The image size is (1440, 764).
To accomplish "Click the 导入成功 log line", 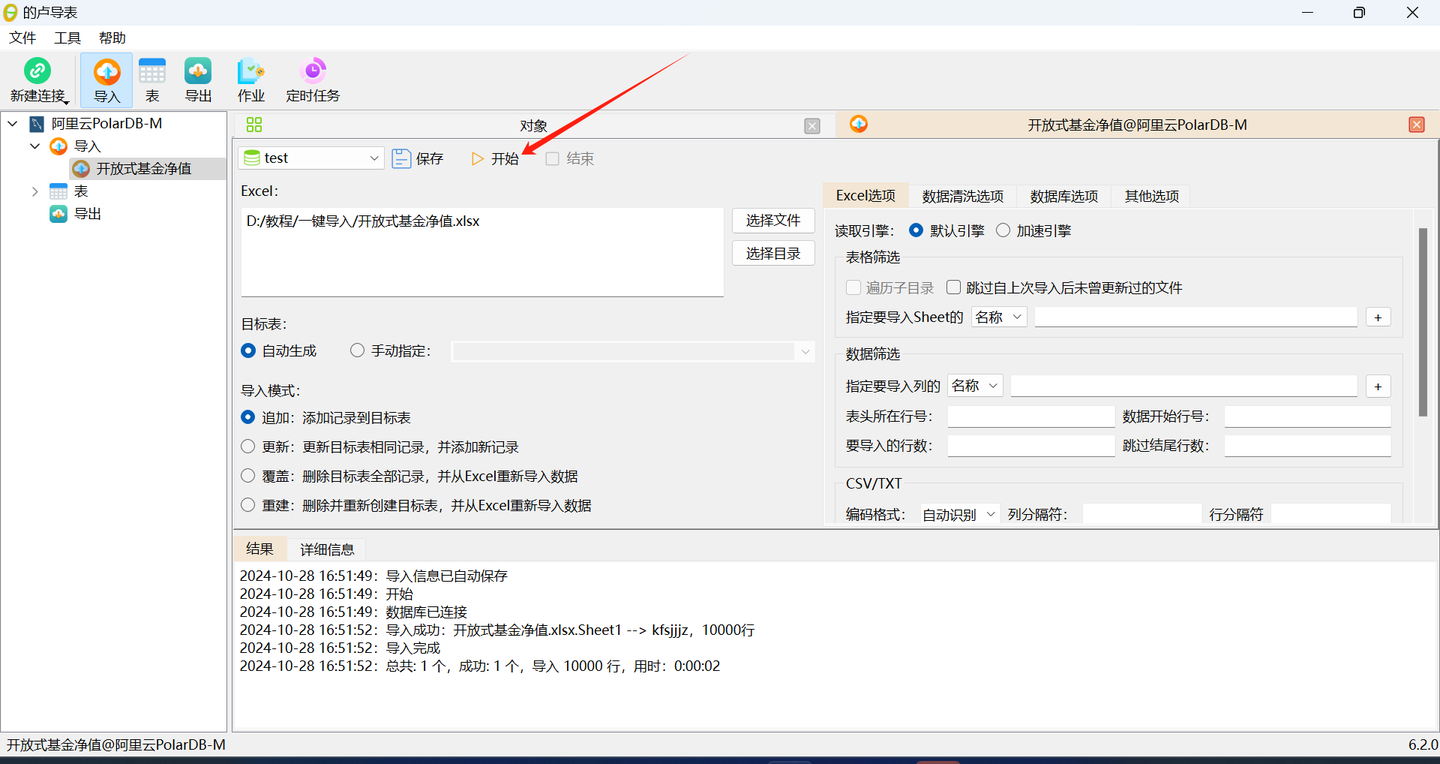I will pos(497,630).
